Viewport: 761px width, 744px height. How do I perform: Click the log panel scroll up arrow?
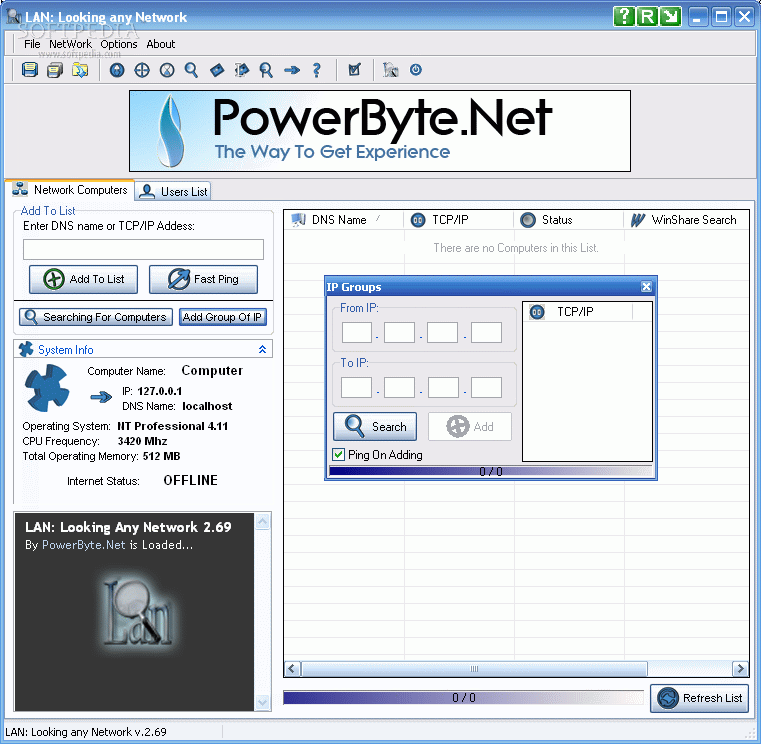[x=263, y=522]
